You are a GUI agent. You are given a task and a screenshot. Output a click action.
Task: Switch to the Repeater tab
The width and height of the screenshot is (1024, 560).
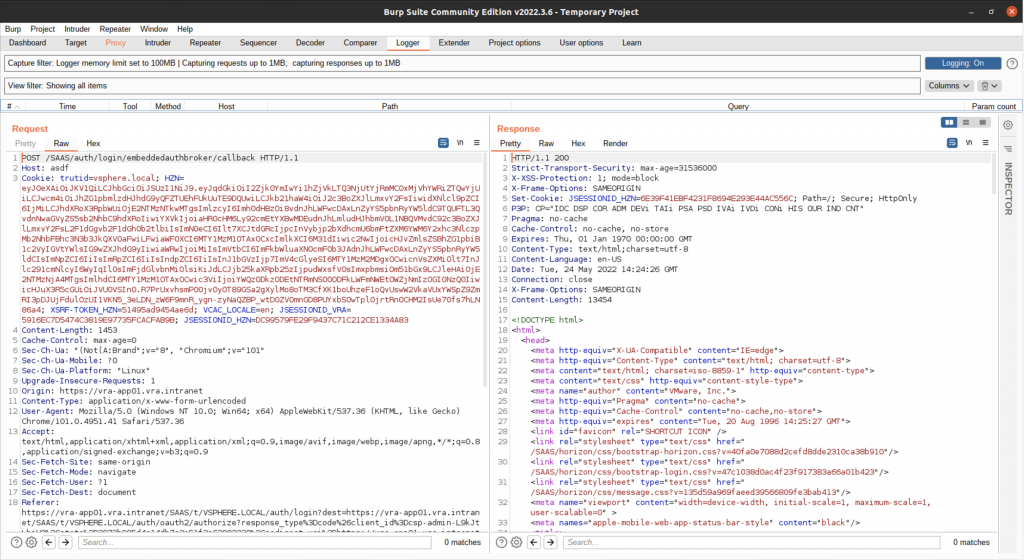205,43
